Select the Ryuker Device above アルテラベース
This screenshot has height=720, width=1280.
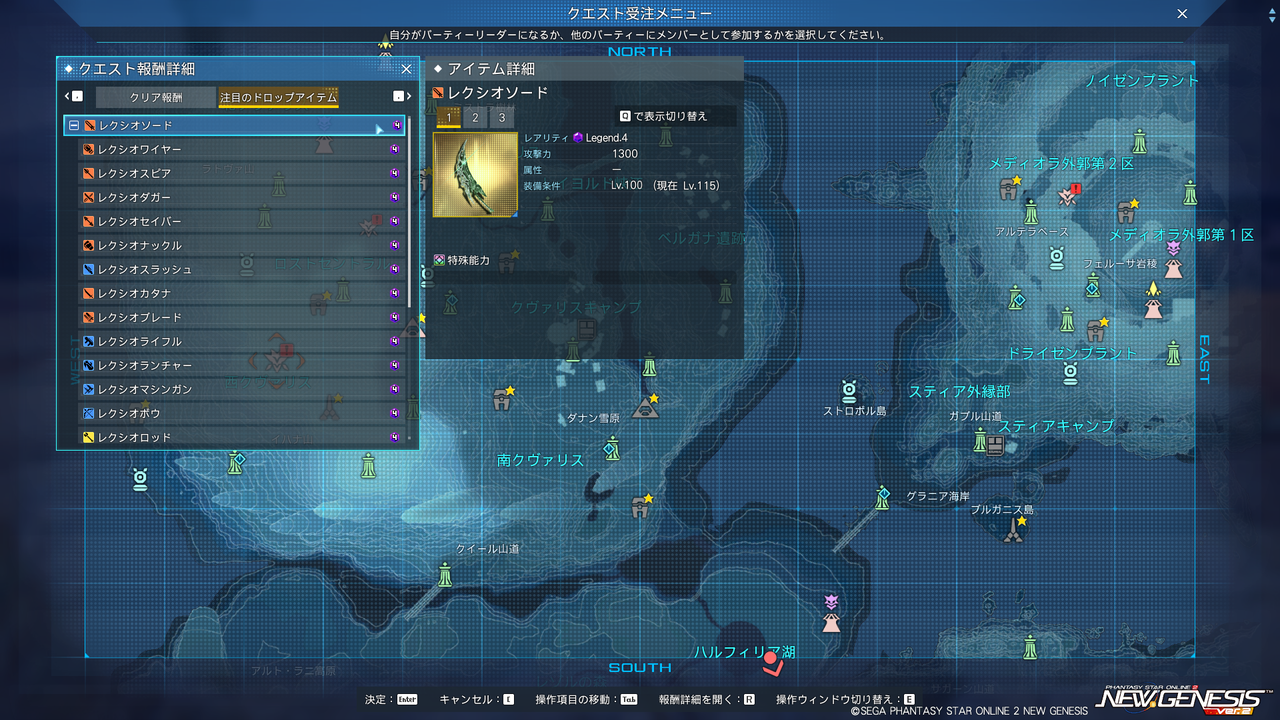pos(1031,212)
